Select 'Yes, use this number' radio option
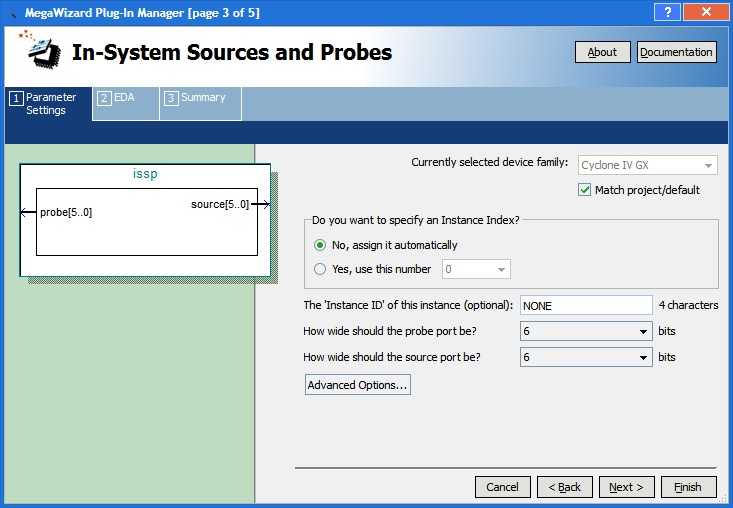Screen dimensions: 733x508 pyautogui.click(x=320, y=269)
